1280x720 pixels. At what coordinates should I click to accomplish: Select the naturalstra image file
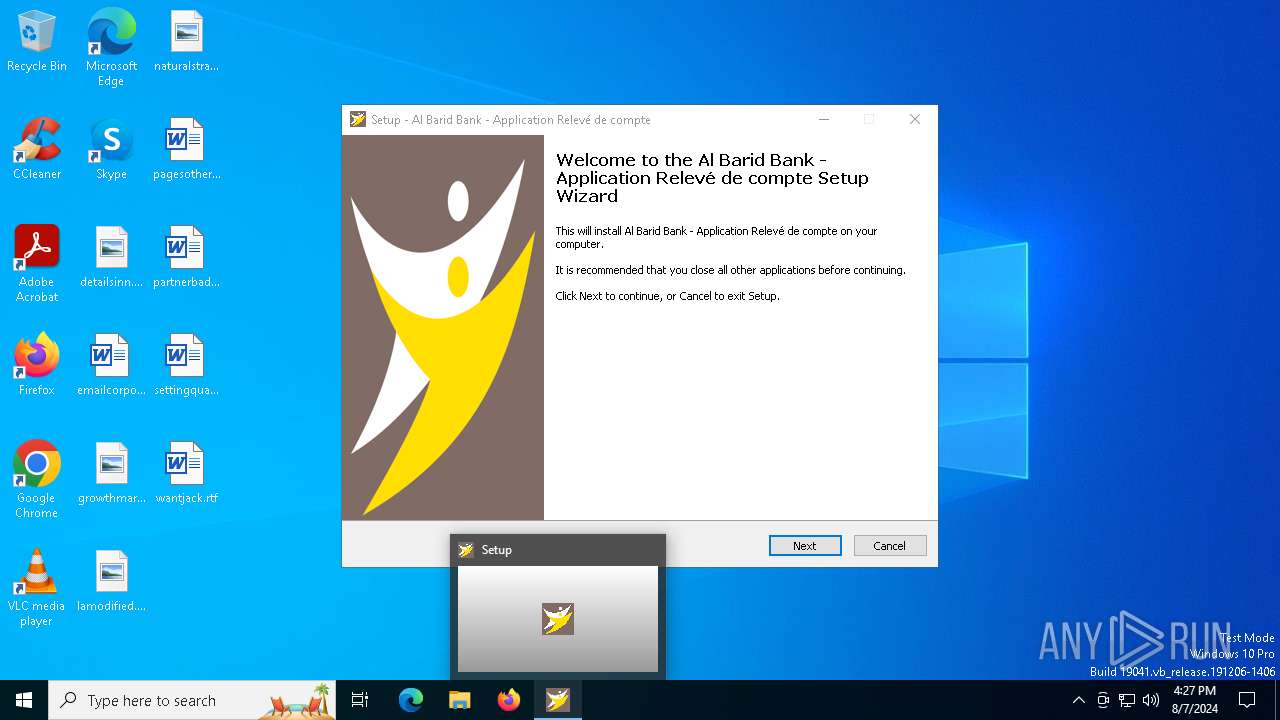coord(186,42)
